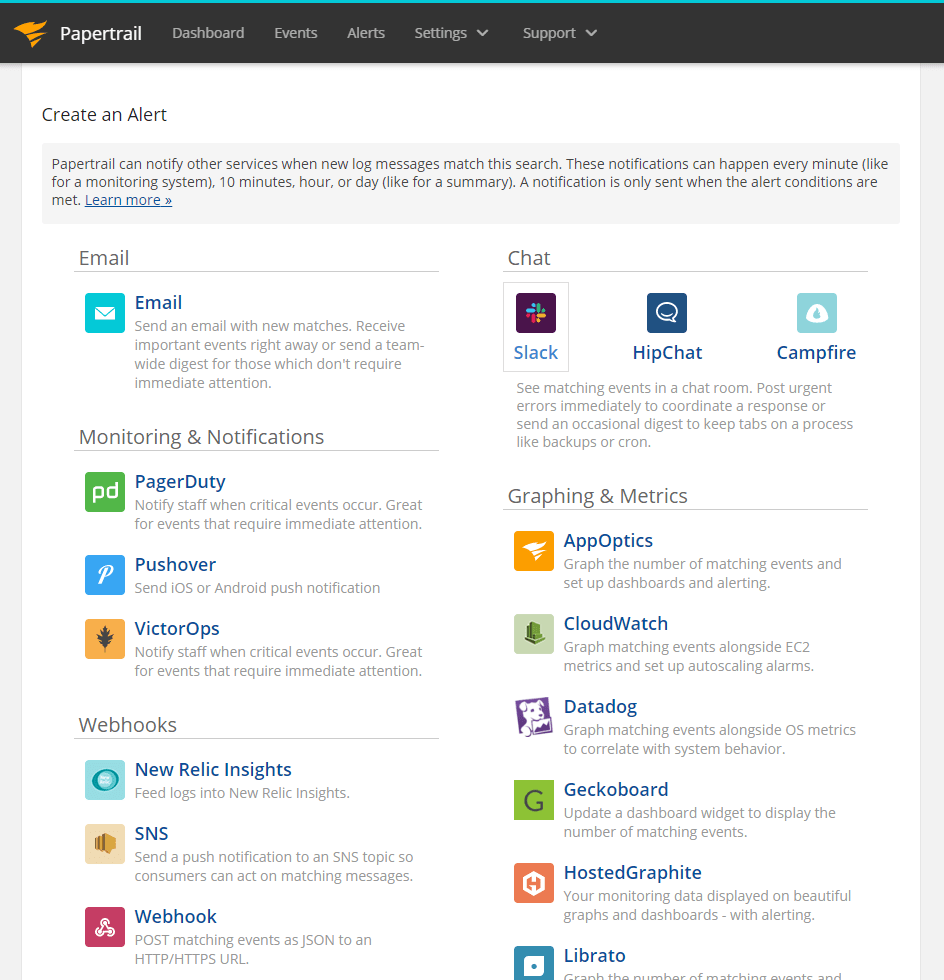
Task: Click the Papertrail brand name
Action: coord(101,33)
